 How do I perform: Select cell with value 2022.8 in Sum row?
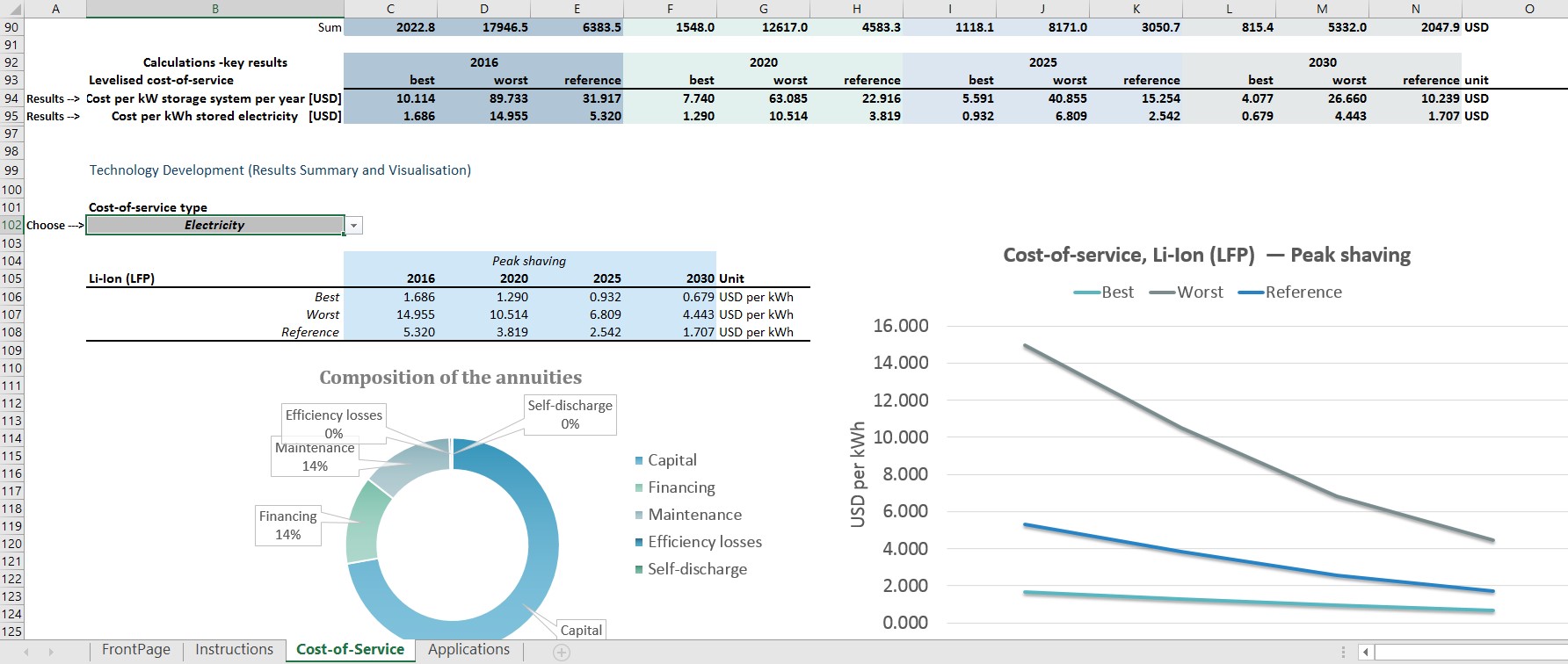[x=391, y=27]
